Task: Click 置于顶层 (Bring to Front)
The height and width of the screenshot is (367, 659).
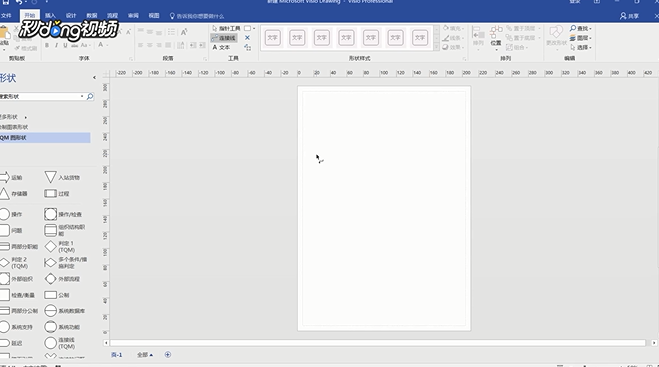Action: [x=523, y=29]
